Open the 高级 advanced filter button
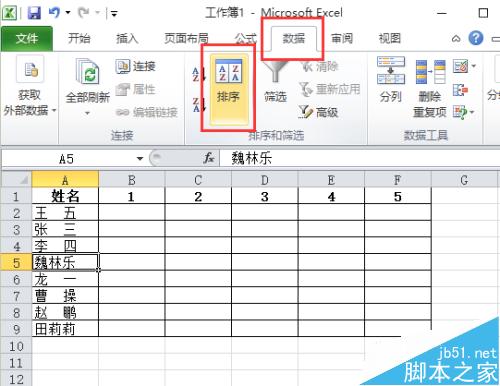Image resolution: width=500 pixels, height=386 pixels. pos(318,112)
